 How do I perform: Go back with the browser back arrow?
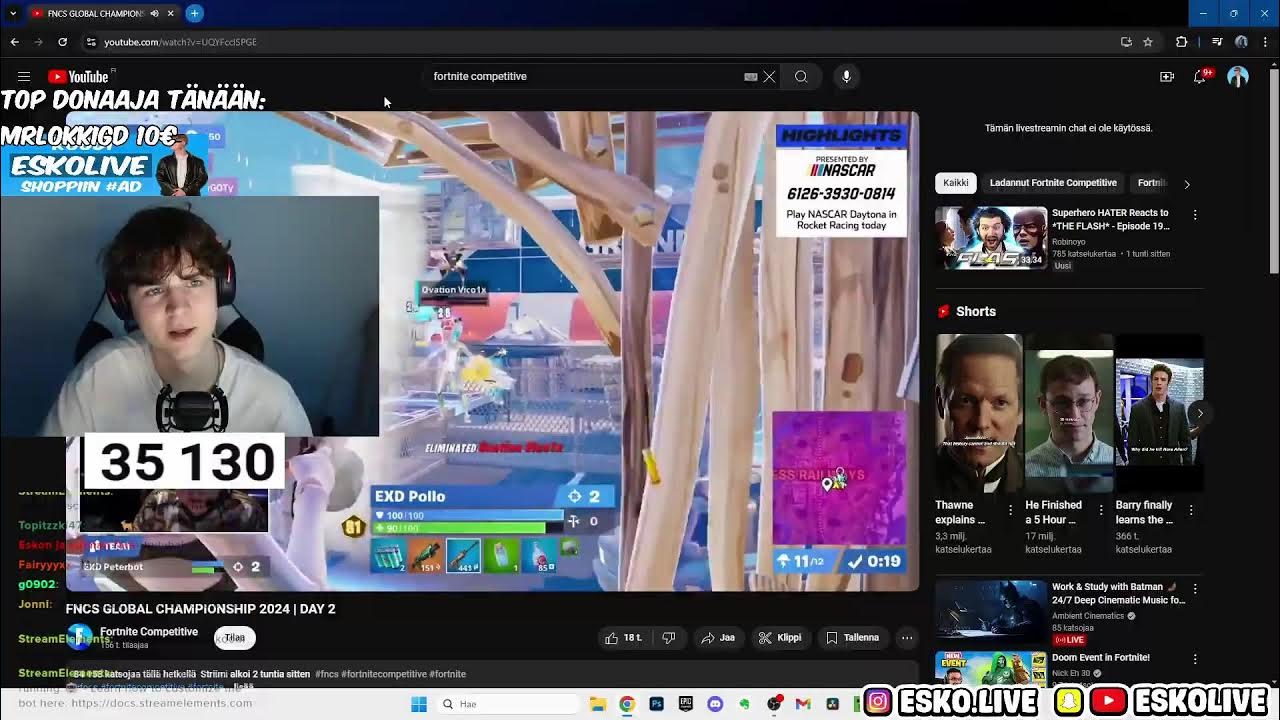(x=14, y=42)
